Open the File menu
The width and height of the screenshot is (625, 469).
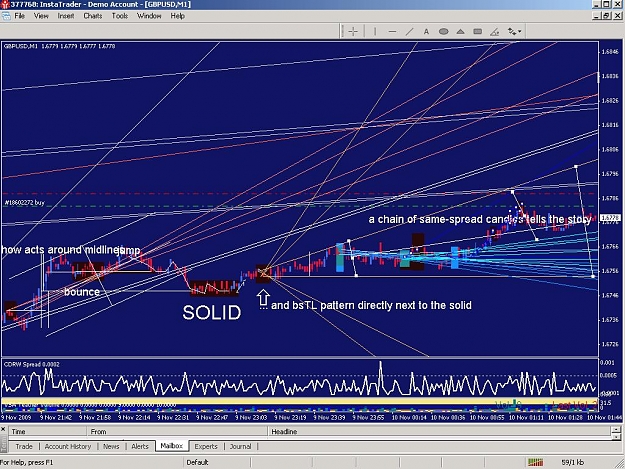point(20,16)
